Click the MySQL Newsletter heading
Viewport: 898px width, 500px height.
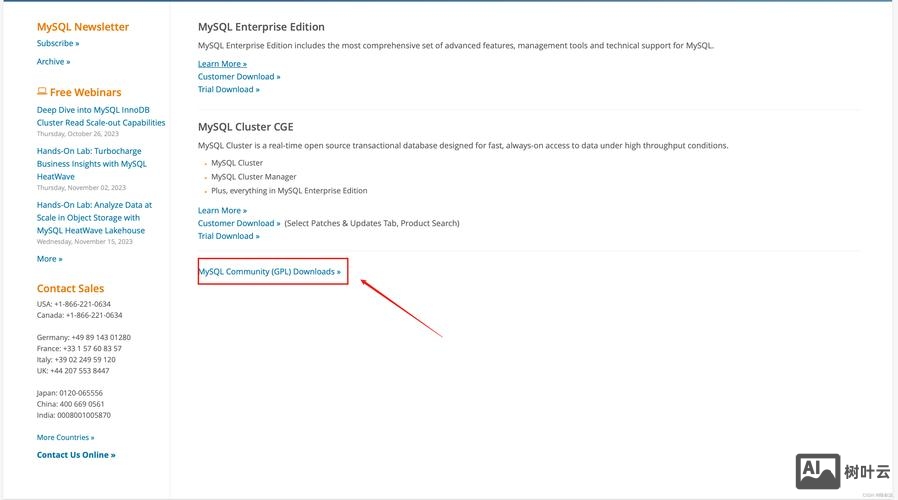[x=83, y=27]
